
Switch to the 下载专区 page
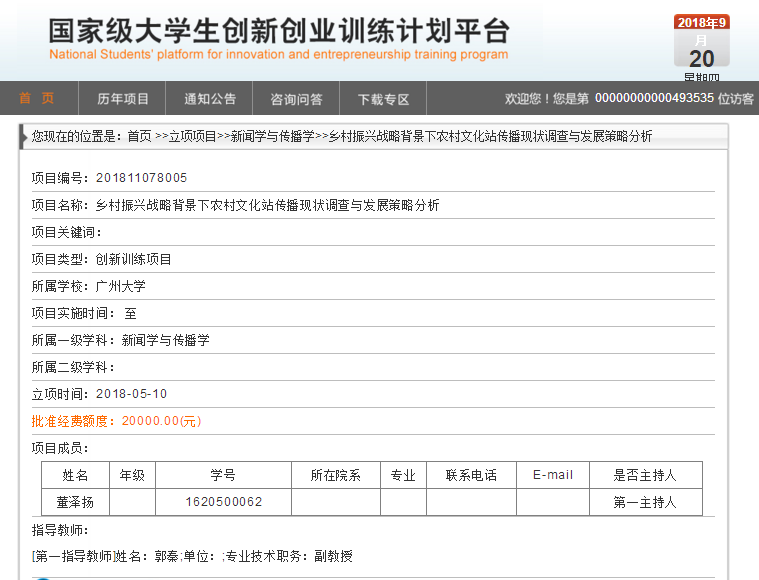click(x=384, y=98)
